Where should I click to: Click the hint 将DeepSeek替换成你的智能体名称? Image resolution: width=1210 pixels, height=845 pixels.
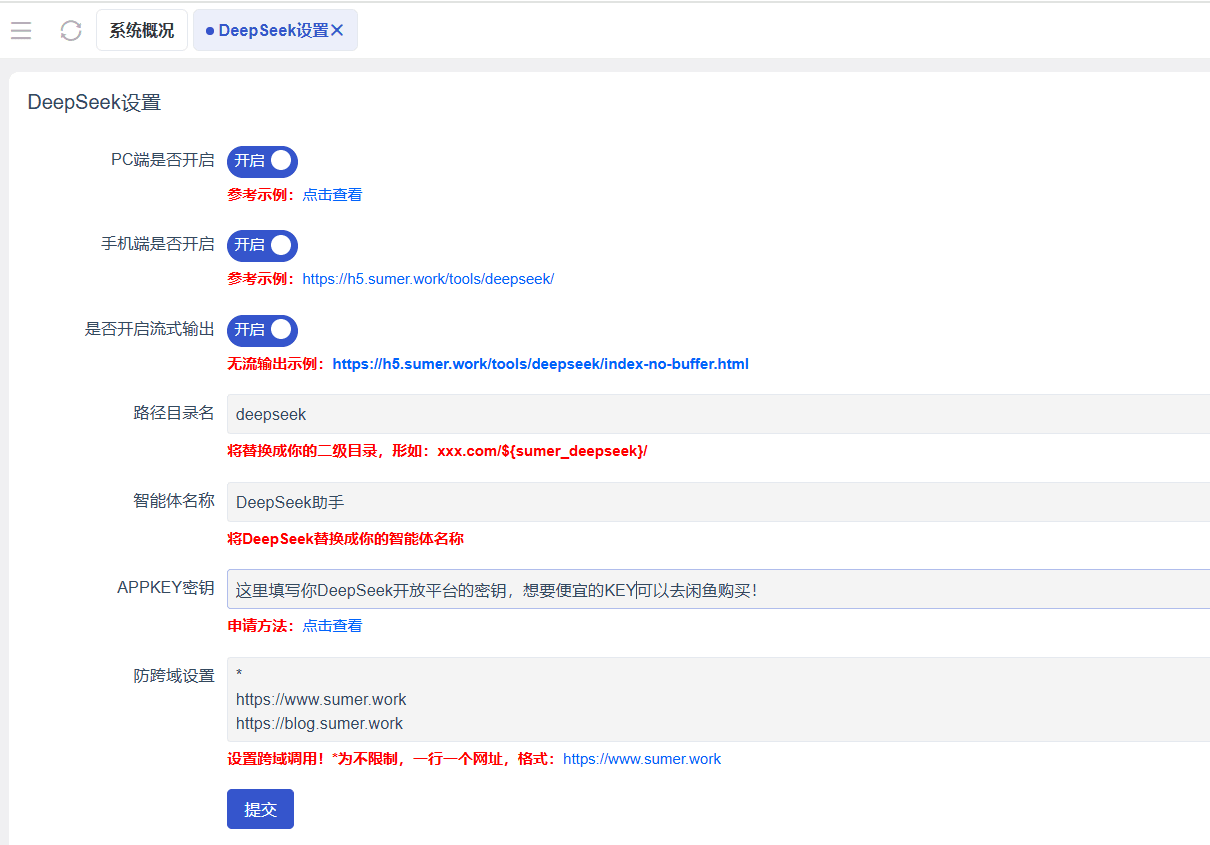[x=345, y=539]
